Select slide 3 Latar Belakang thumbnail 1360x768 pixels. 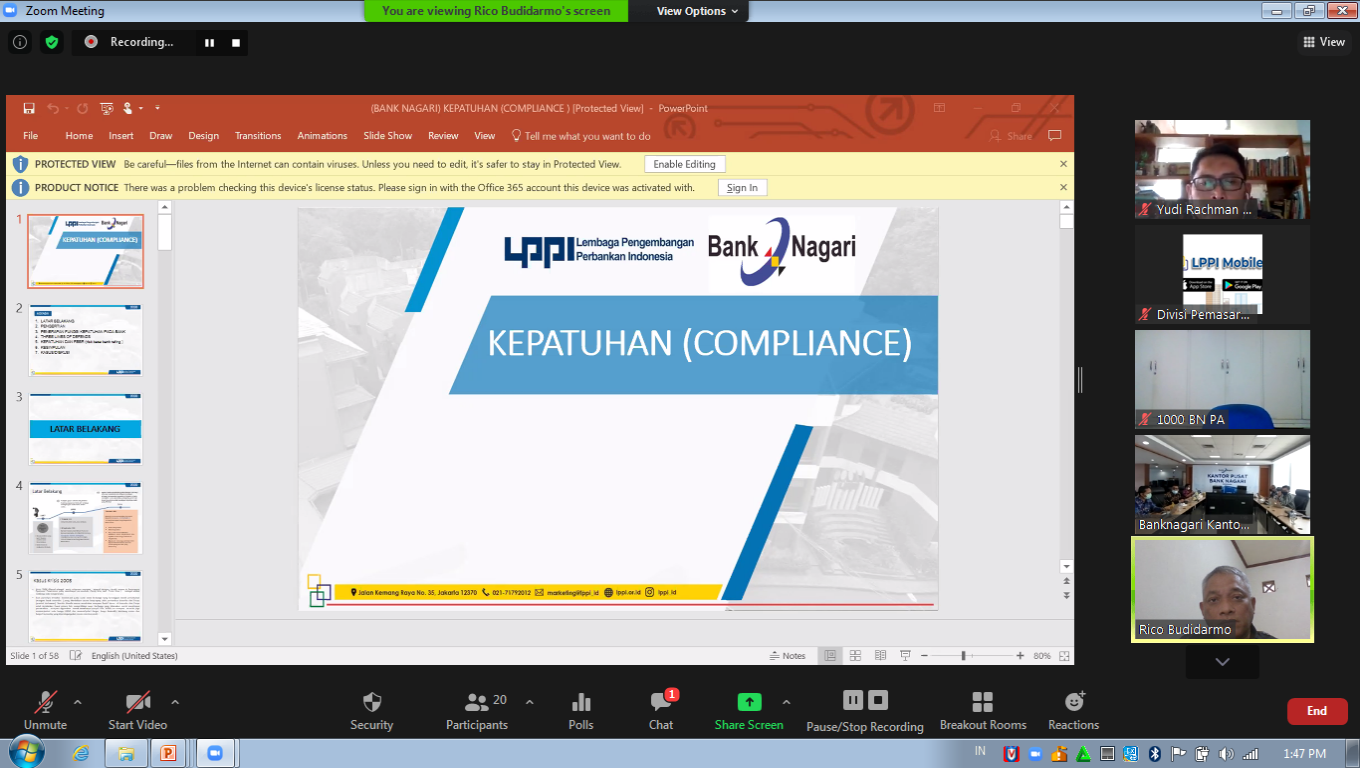85,429
